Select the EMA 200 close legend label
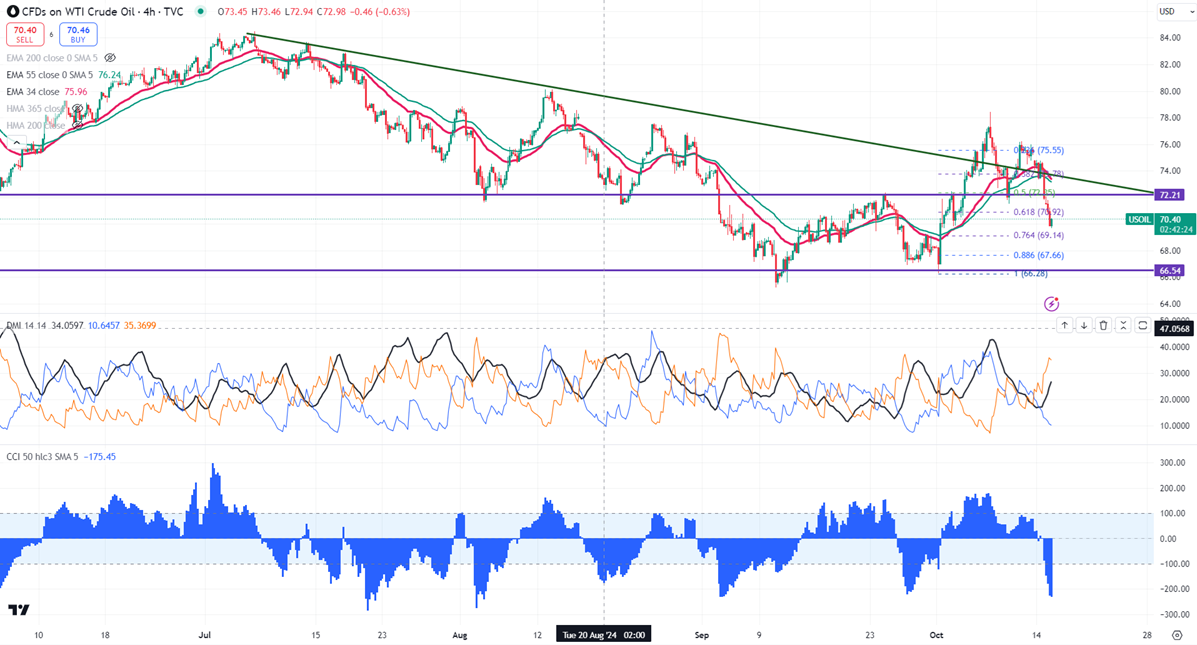This screenshot has width=1197, height=645. coord(52,58)
